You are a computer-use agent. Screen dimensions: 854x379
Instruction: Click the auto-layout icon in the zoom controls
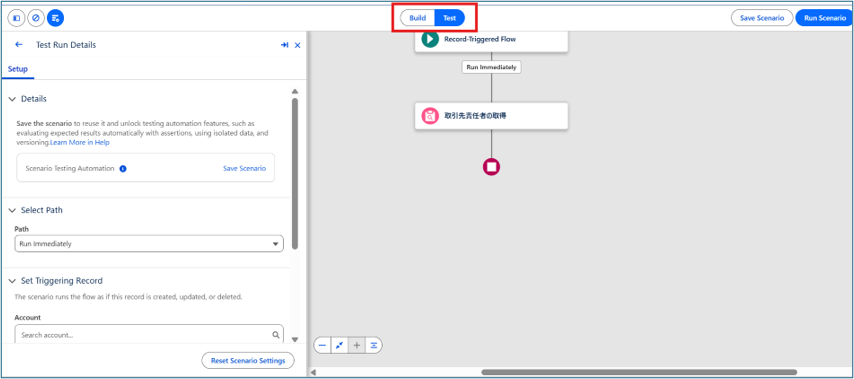point(374,345)
